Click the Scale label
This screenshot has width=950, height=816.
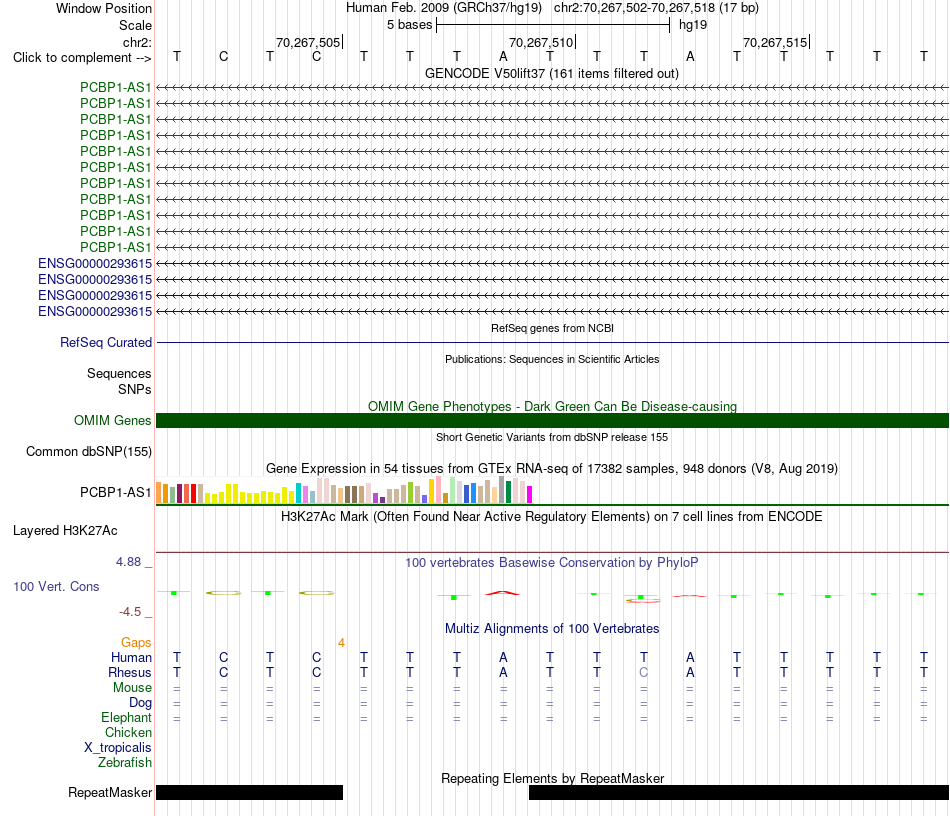point(135,25)
